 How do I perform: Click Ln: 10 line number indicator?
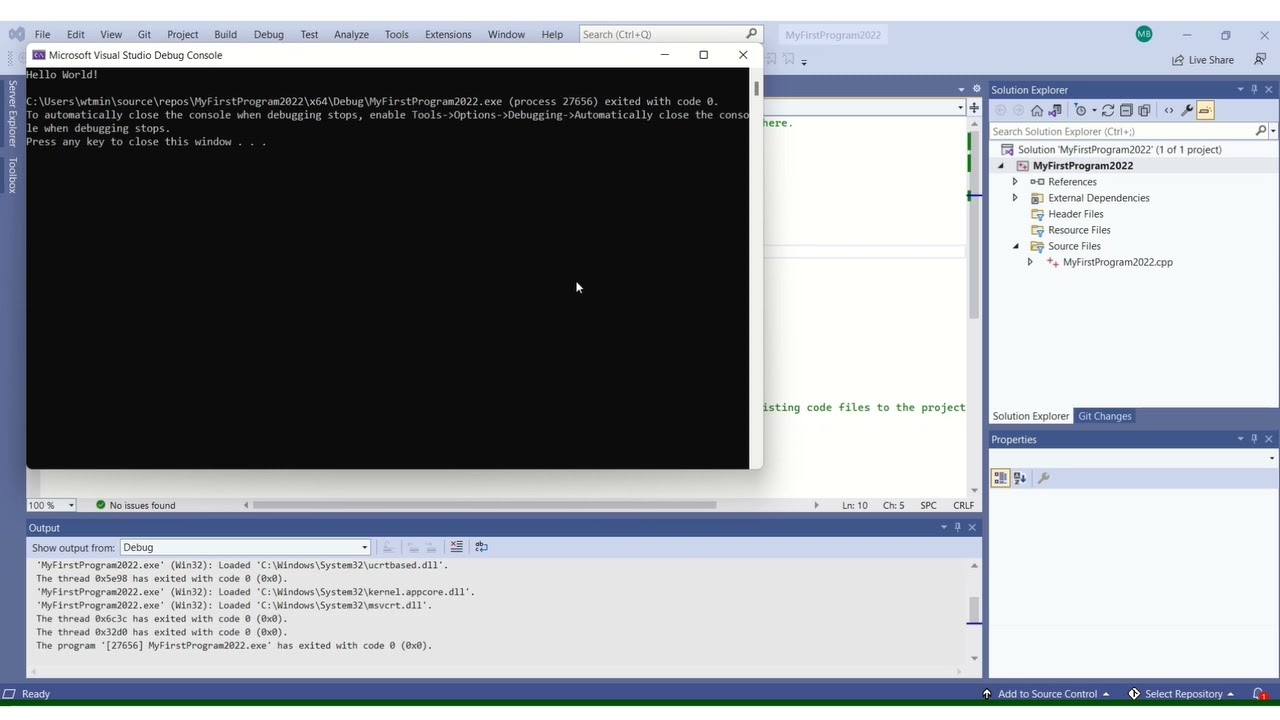[855, 505]
